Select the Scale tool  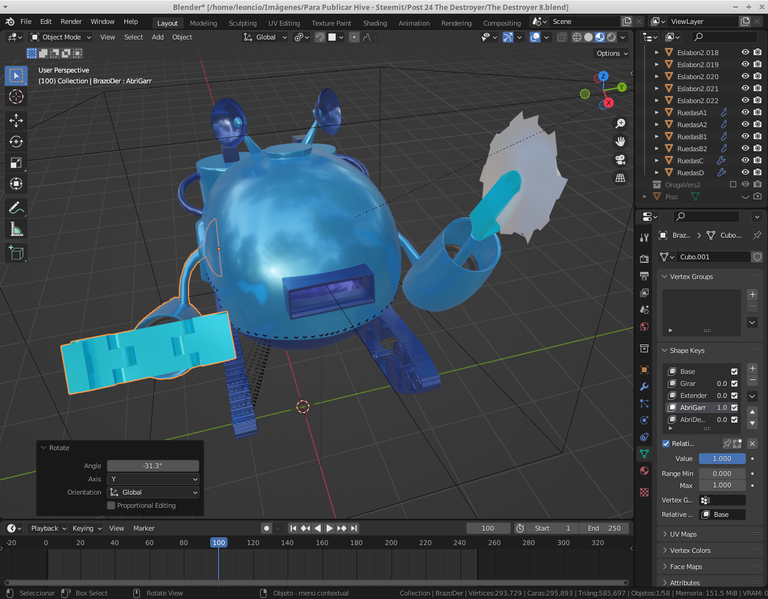coord(16,163)
